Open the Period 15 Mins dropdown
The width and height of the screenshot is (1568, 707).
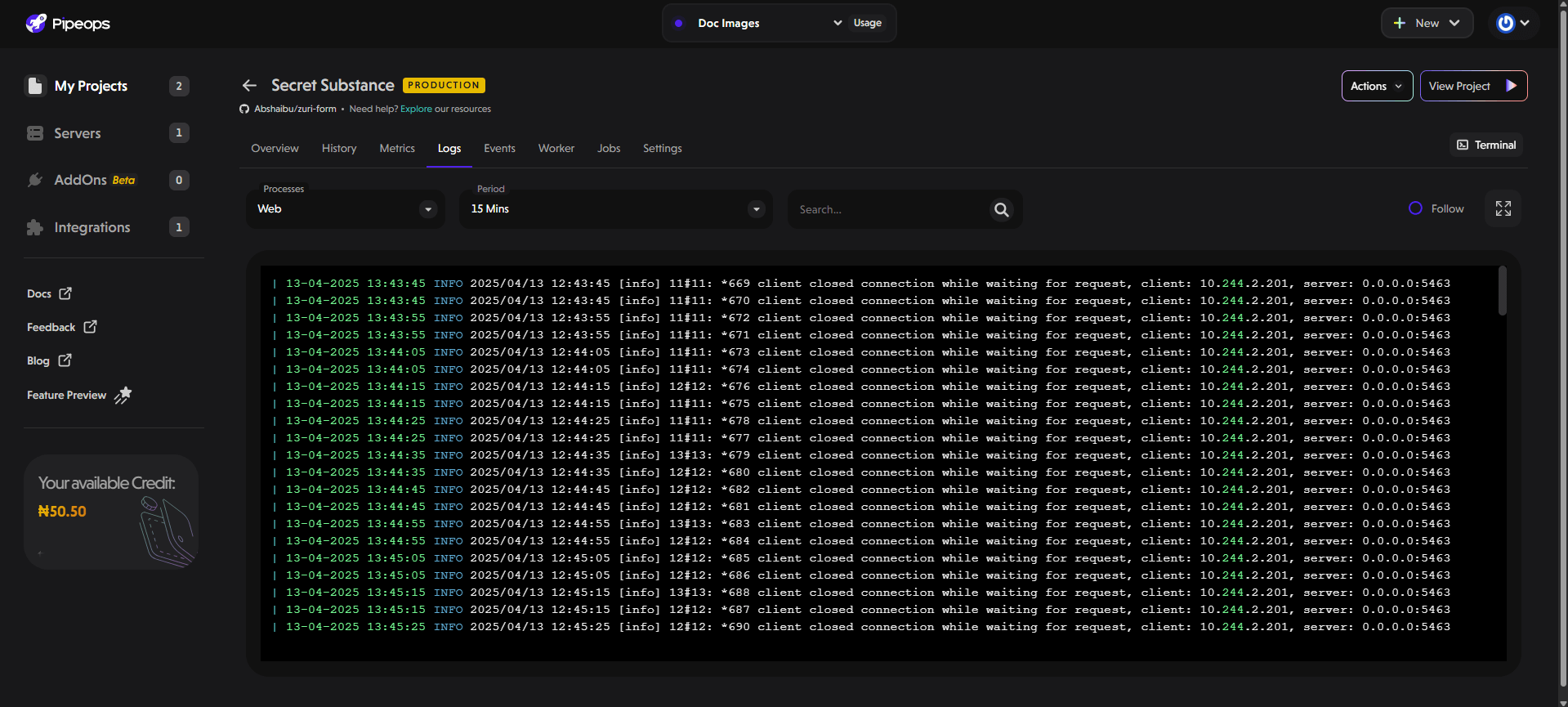point(615,209)
